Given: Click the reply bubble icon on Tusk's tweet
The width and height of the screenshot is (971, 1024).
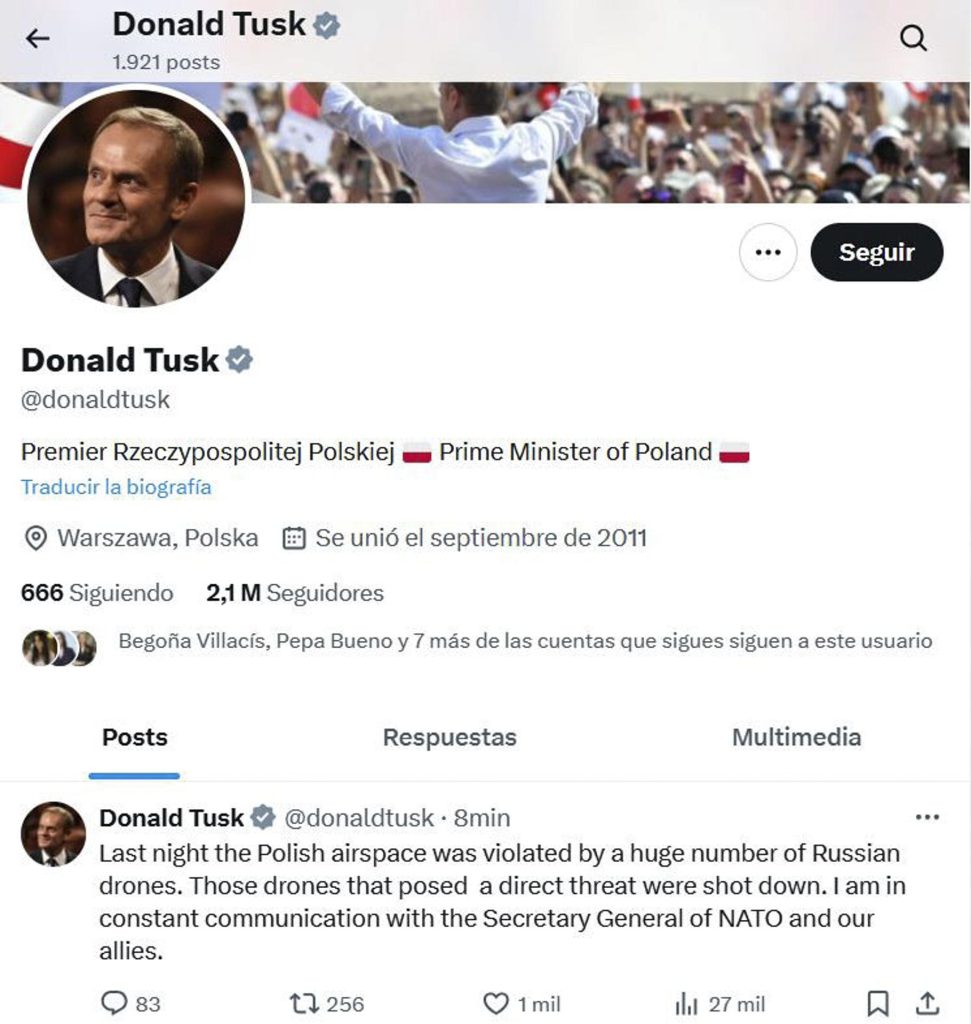Looking at the screenshot, I should click(x=117, y=1003).
